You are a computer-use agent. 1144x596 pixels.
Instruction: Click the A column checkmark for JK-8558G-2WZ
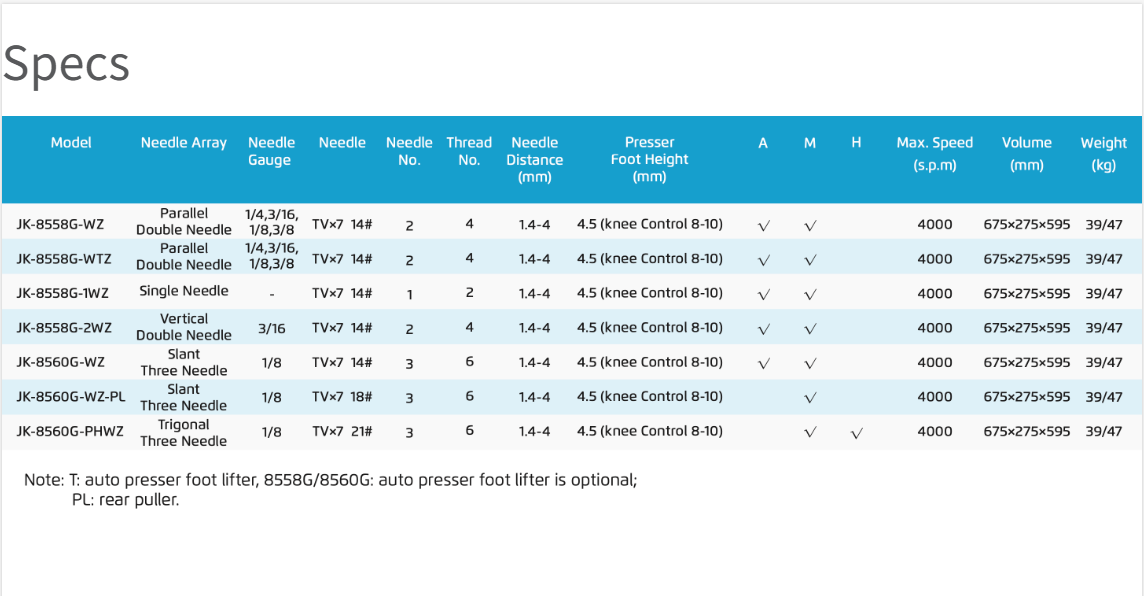point(763,329)
